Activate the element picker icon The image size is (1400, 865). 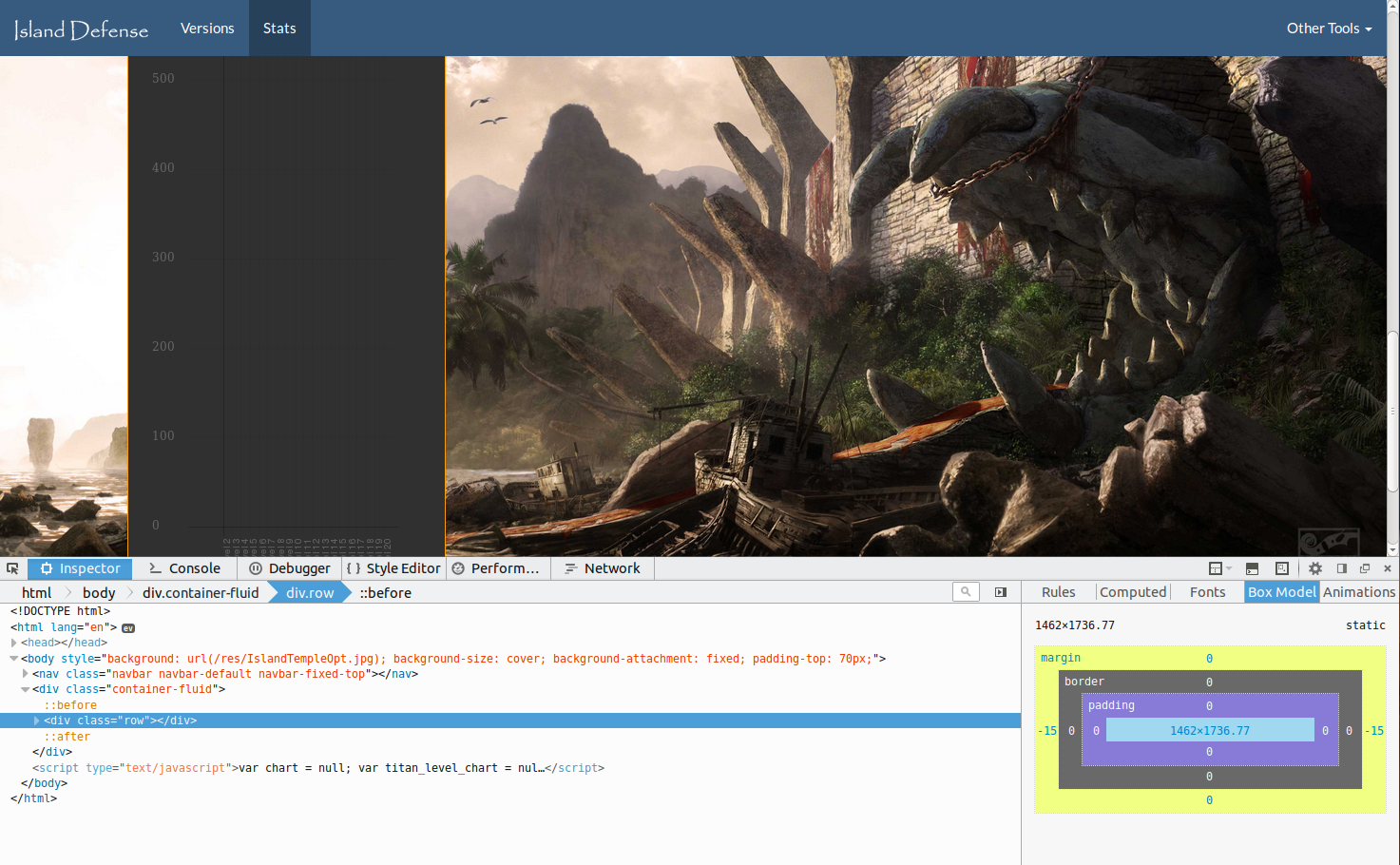(x=12, y=568)
